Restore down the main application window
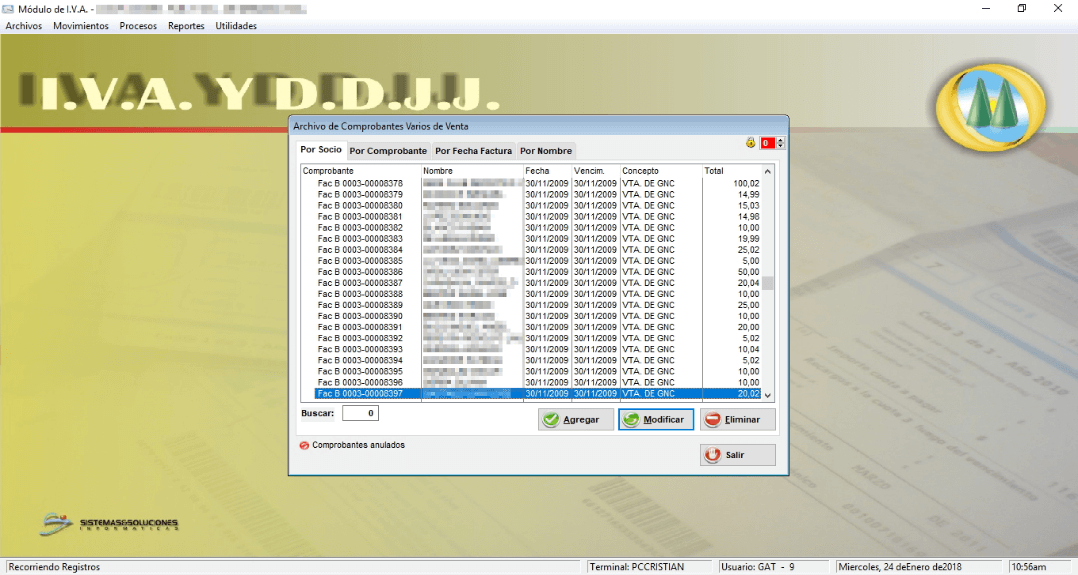The height and width of the screenshot is (575, 1078). click(1022, 9)
